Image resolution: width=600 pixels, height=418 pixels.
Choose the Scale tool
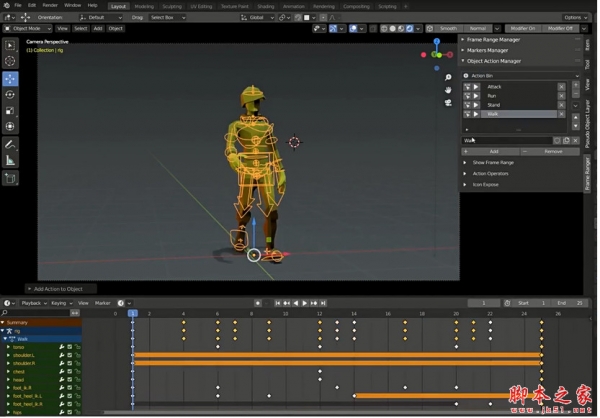click(x=11, y=111)
